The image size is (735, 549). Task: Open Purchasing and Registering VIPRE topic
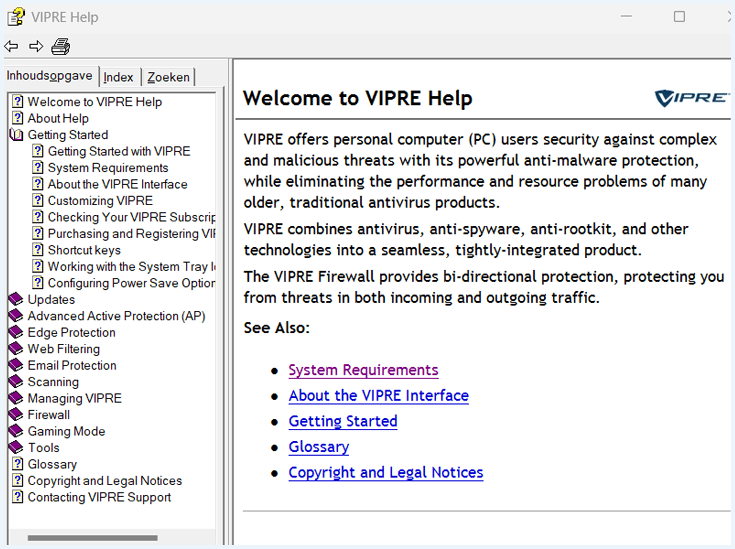click(132, 233)
